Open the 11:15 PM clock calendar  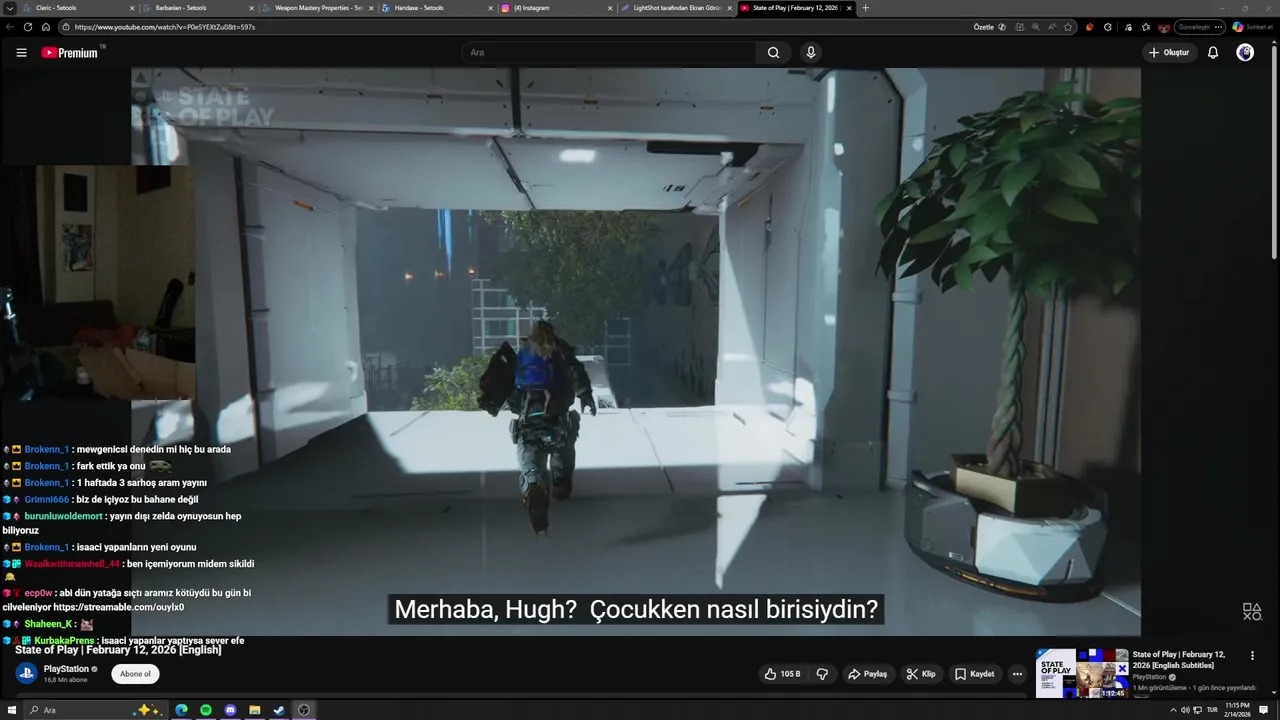[1238, 709]
